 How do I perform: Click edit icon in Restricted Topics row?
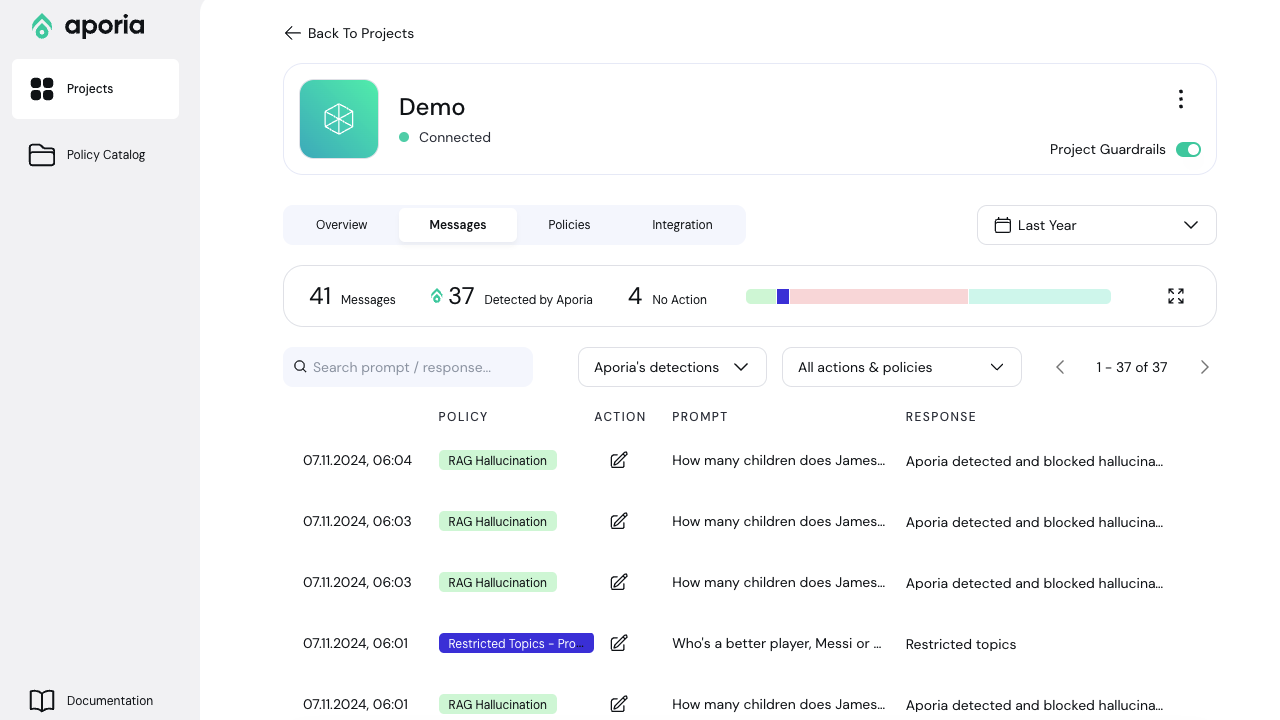(x=619, y=643)
